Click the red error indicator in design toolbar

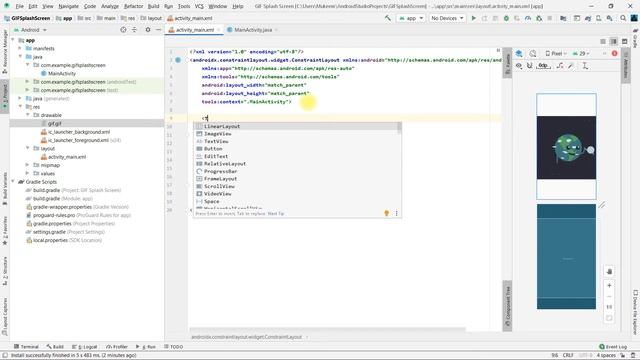point(615,53)
